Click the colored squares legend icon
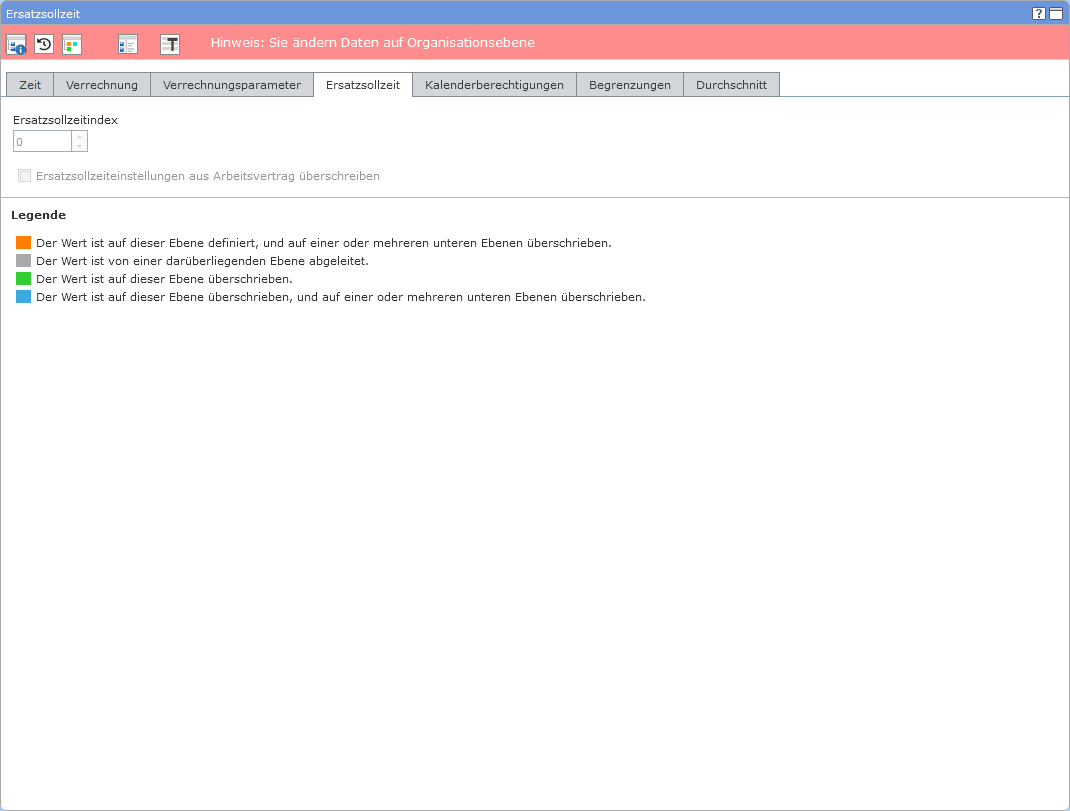The image size is (1070, 811). [72, 44]
